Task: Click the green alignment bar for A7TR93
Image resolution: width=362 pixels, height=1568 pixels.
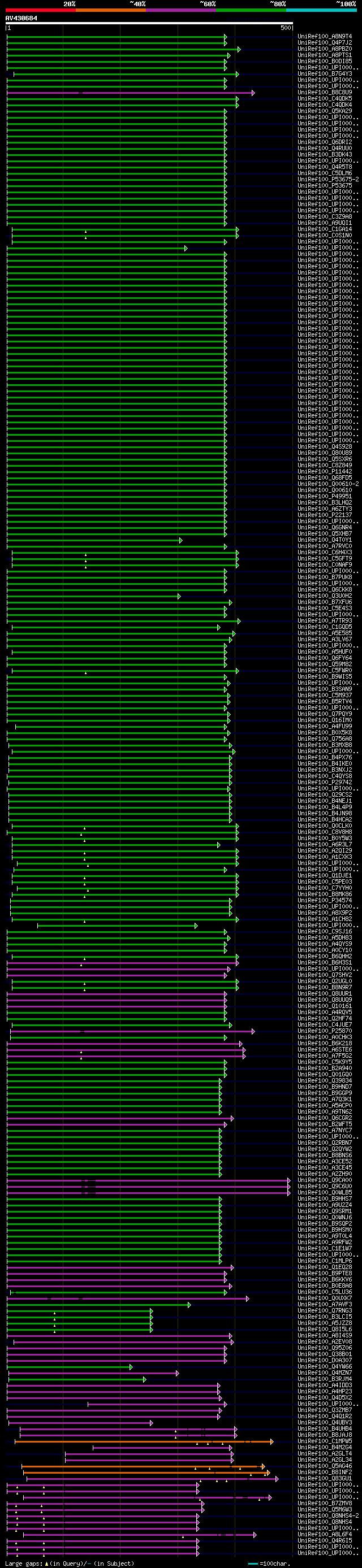Action: pyautogui.click(x=124, y=621)
